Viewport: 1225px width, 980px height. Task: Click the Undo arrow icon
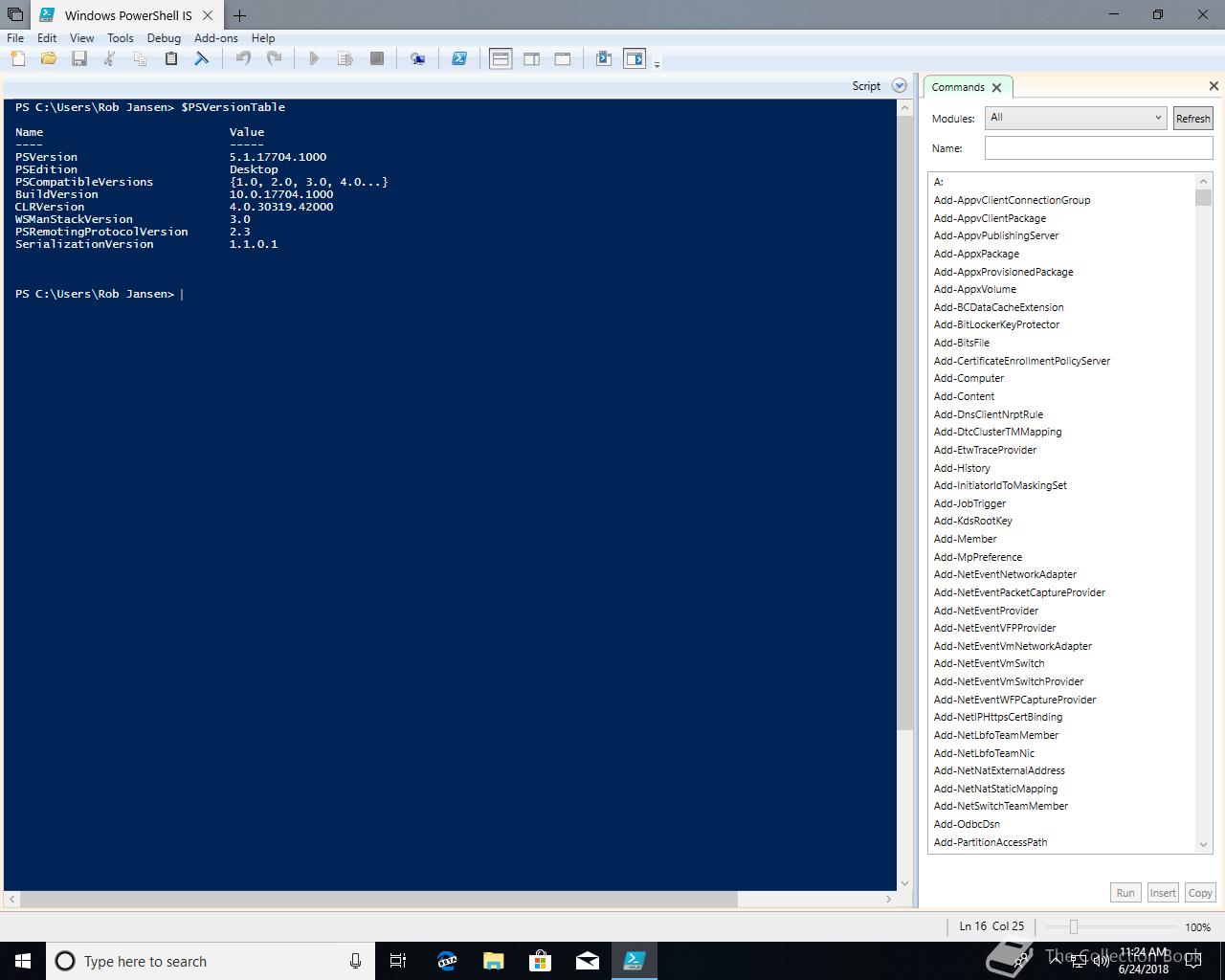point(243,59)
